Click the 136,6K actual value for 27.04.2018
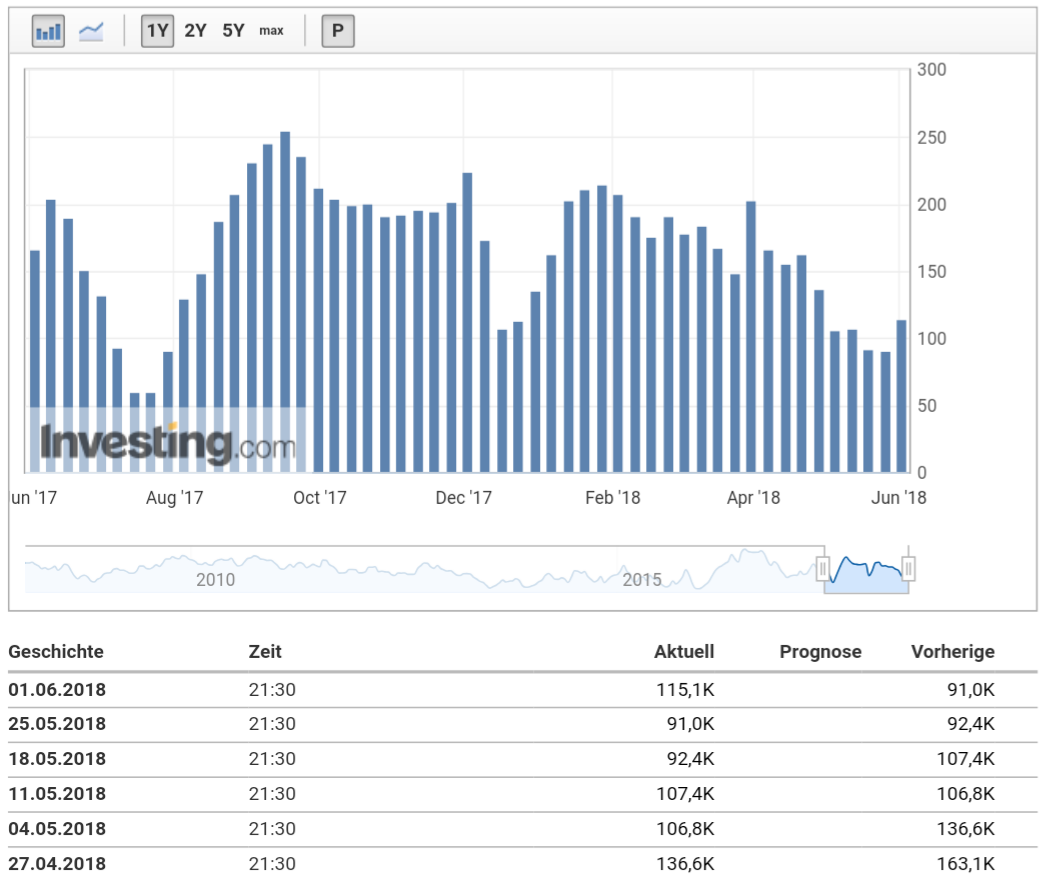This screenshot has width=1055, height=887. coord(686,864)
